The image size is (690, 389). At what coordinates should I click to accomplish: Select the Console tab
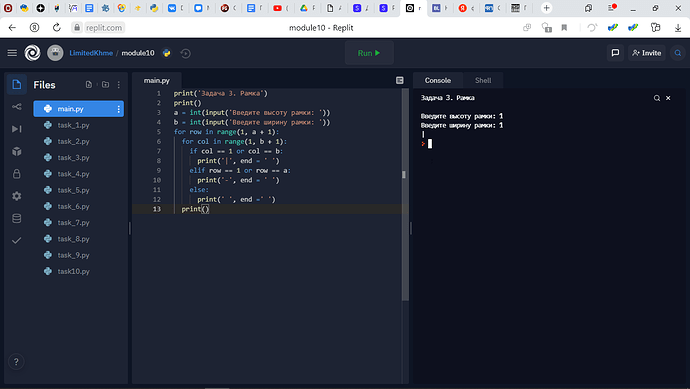[x=437, y=81]
